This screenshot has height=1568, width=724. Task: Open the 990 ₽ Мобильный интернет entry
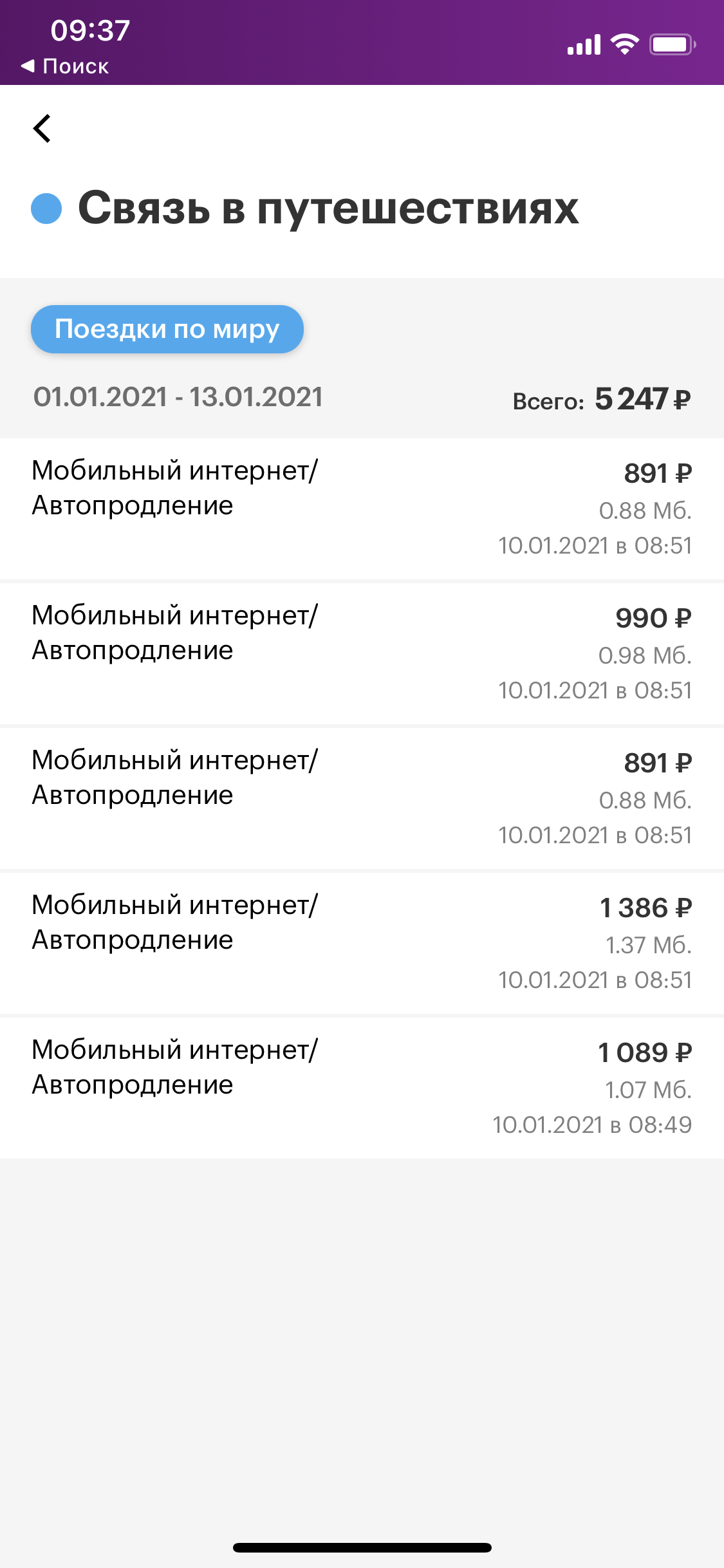(x=362, y=653)
